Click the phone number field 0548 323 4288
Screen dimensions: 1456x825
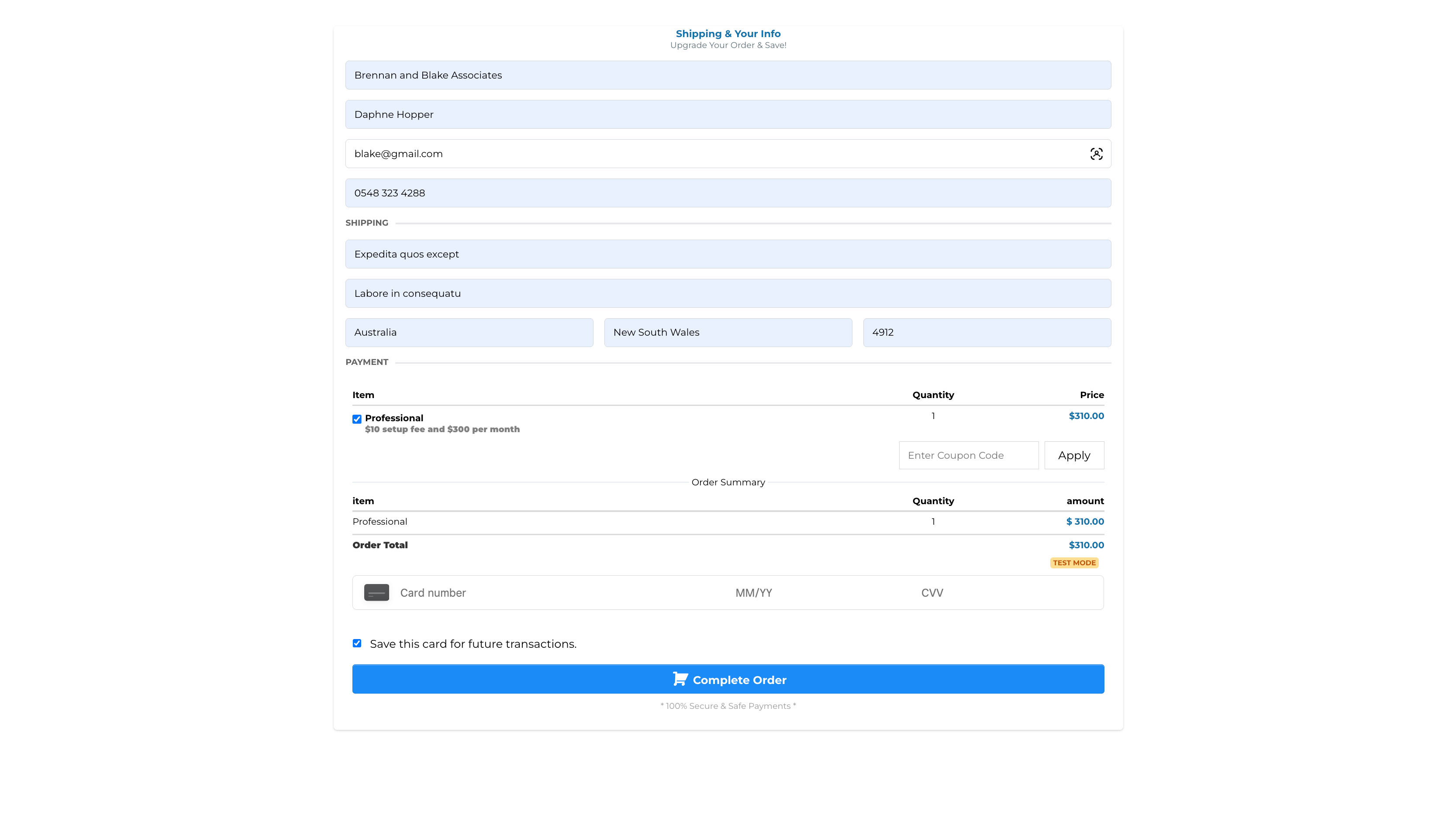tap(728, 193)
